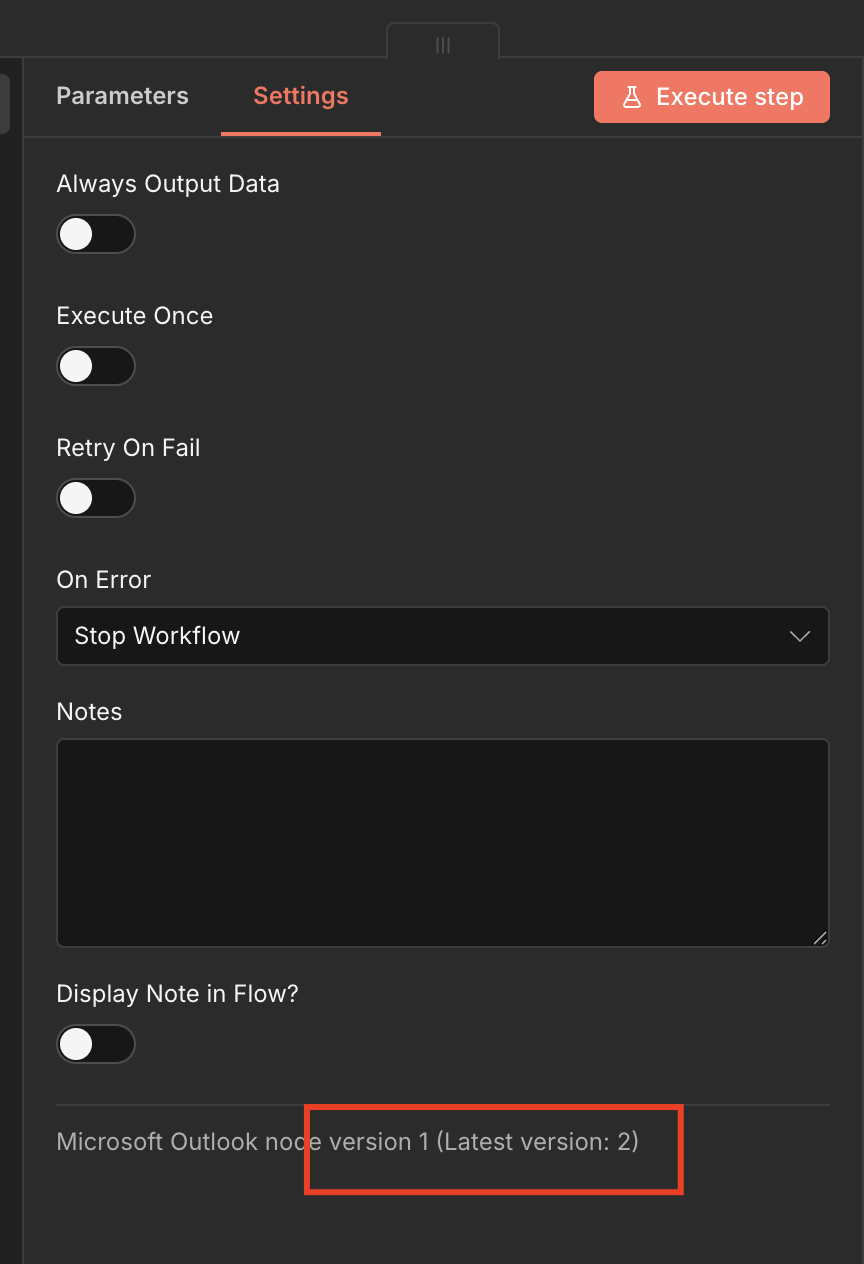This screenshot has height=1264, width=864.
Task: Select the Settings tab
Action: click(x=300, y=96)
